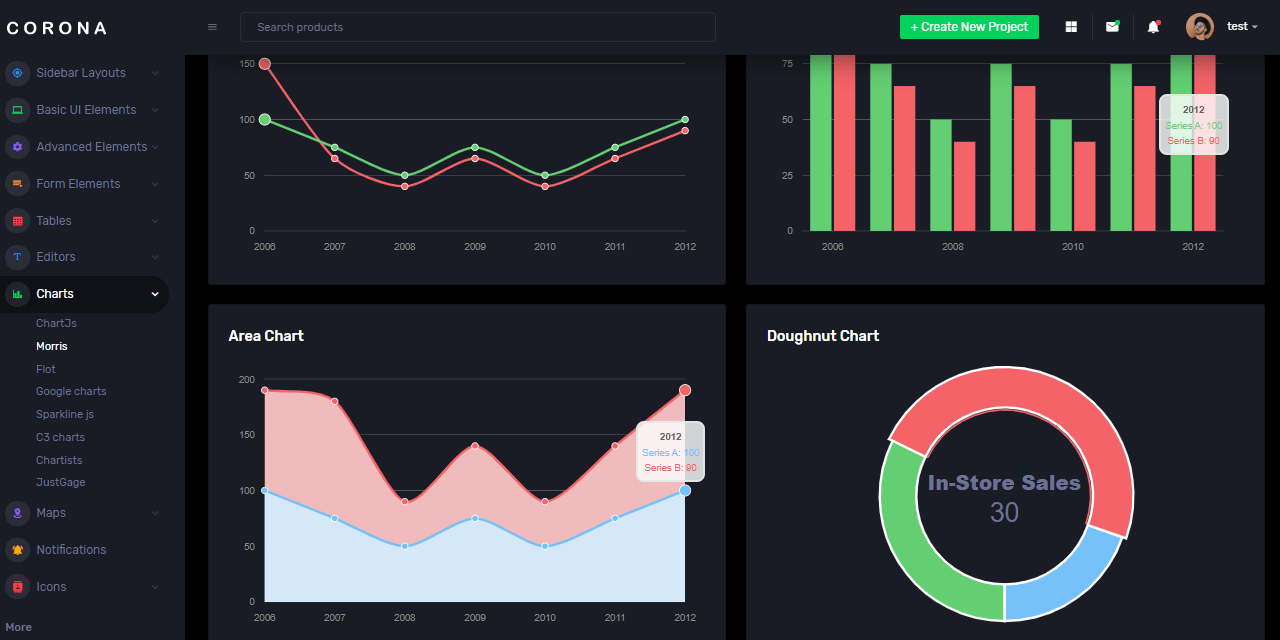Click the Create New Project button
Viewport: 1280px width, 640px height.
coord(969,27)
